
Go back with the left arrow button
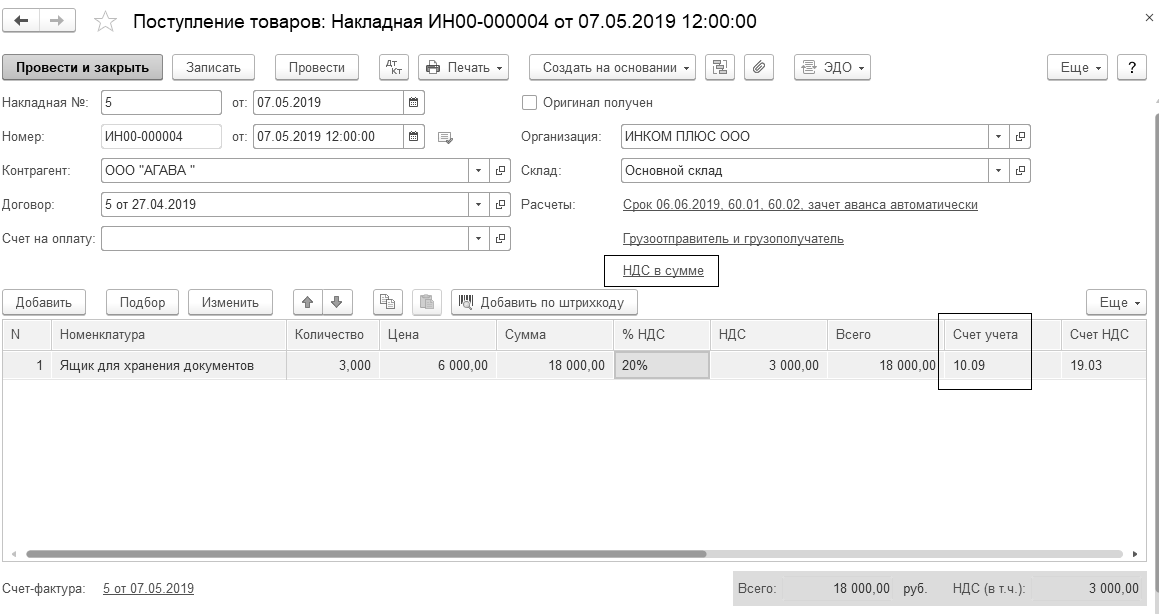pos(21,21)
